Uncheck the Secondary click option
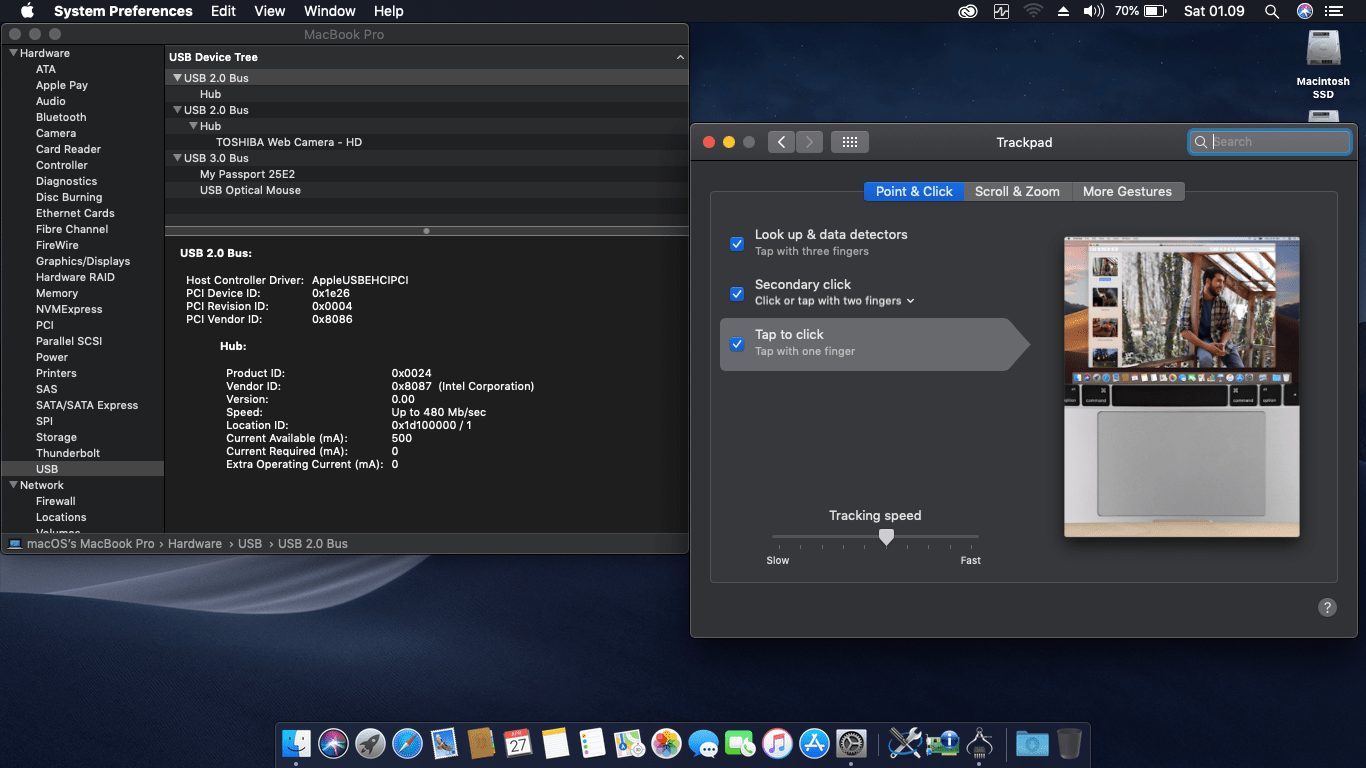The height and width of the screenshot is (768, 1366). [737, 294]
